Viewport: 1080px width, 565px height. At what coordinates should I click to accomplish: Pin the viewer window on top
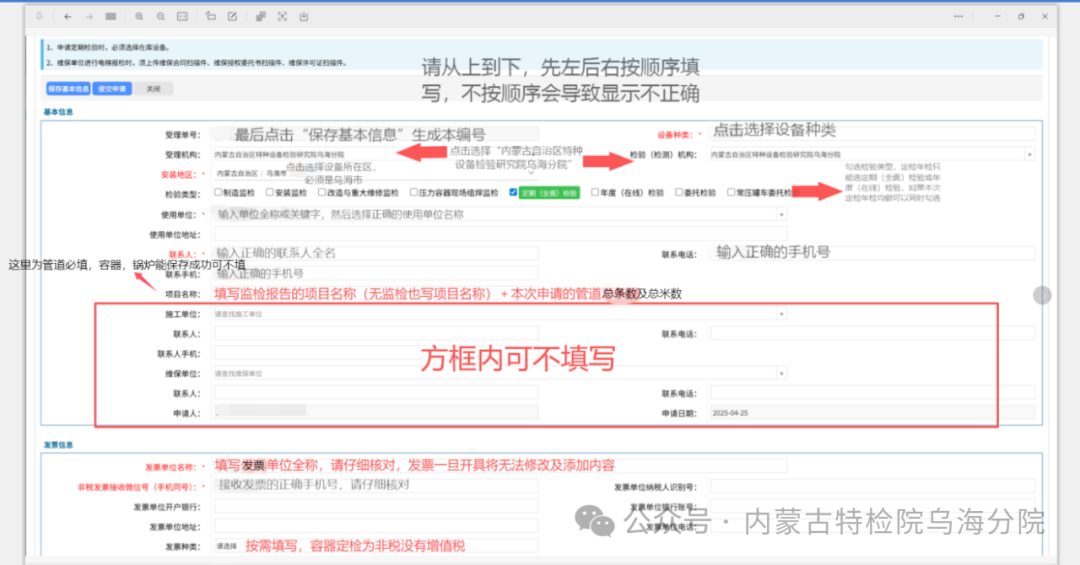[x=39, y=17]
